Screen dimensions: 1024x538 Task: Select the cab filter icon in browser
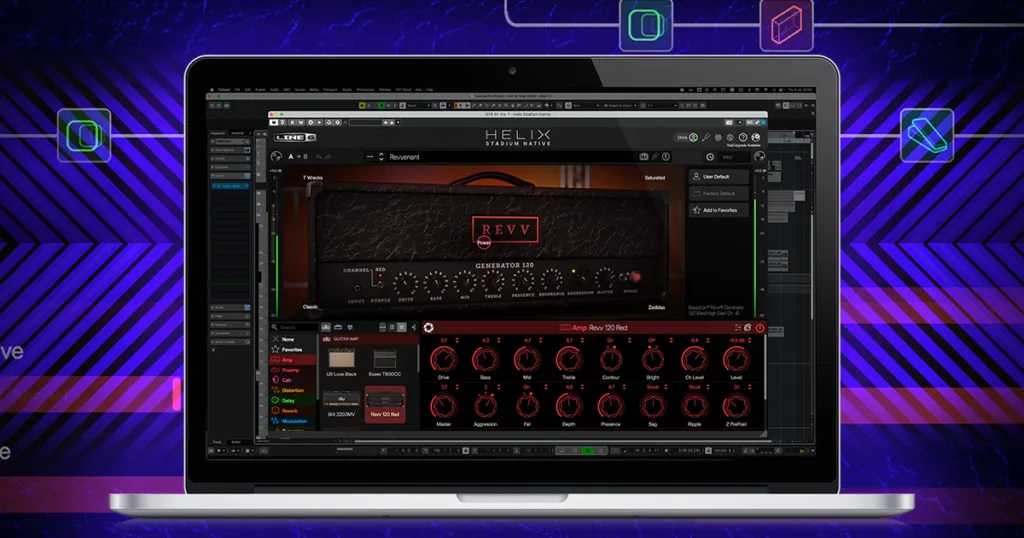click(x=338, y=327)
